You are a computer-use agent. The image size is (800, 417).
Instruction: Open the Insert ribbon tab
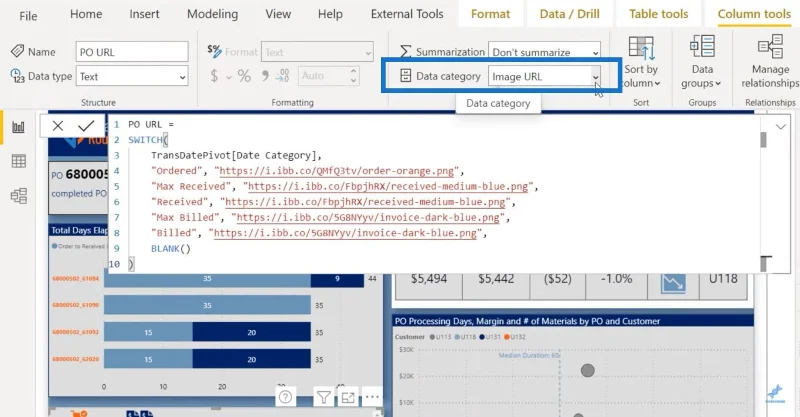pyautogui.click(x=144, y=14)
